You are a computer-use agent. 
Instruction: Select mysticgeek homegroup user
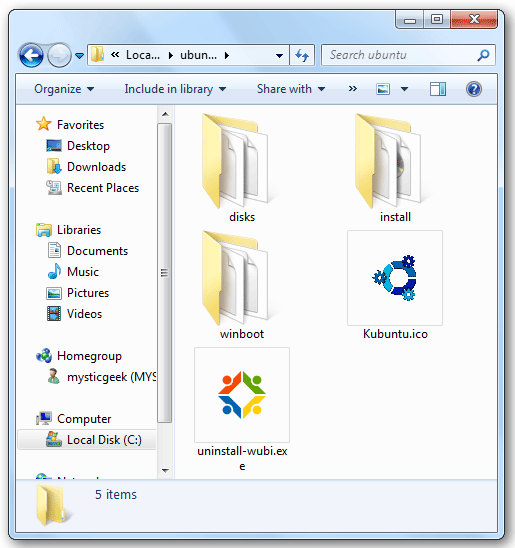click(111, 377)
